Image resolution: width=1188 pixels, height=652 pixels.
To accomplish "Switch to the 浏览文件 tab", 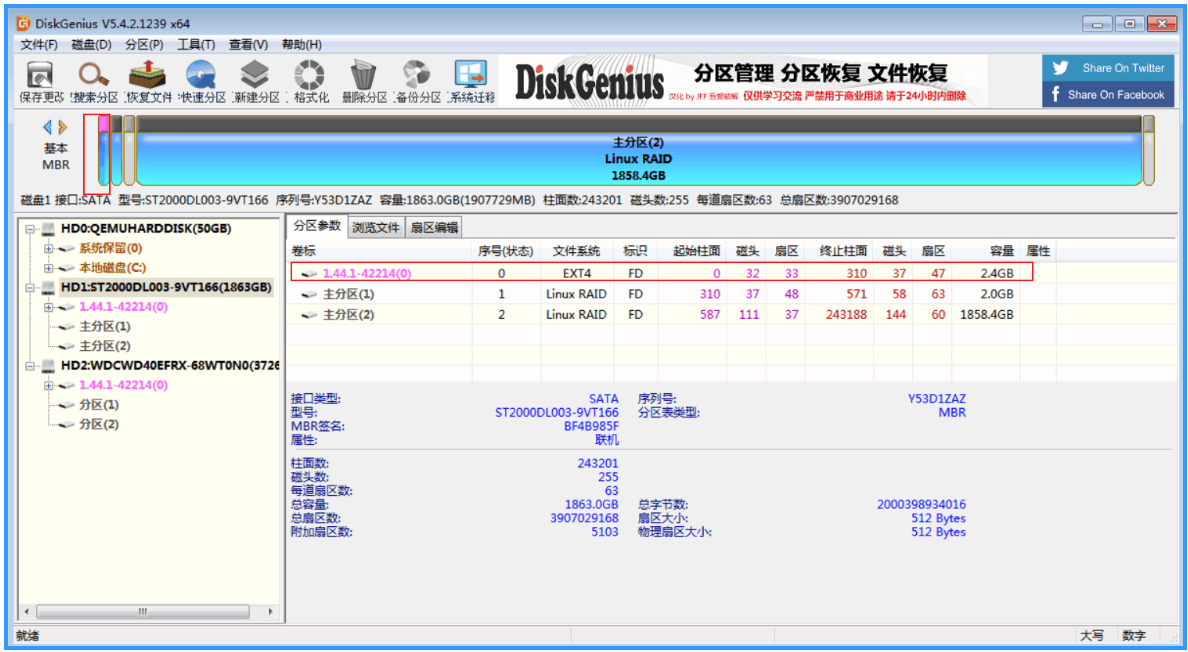I will (376, 227).
